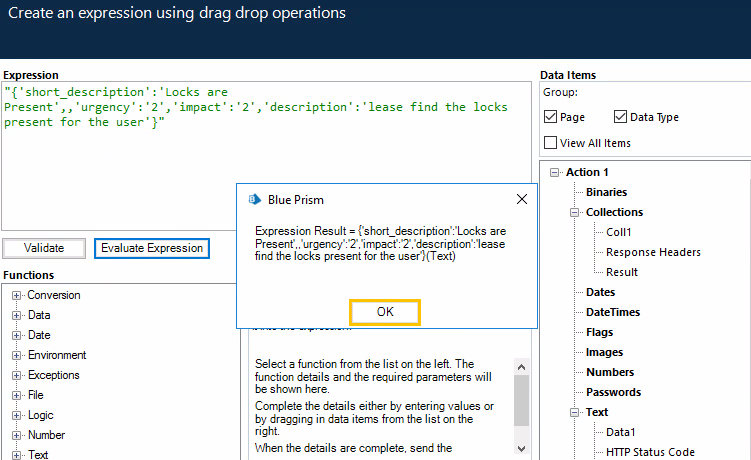
Task: Select Response Headers in the Data Items tree
Action: 652,252
